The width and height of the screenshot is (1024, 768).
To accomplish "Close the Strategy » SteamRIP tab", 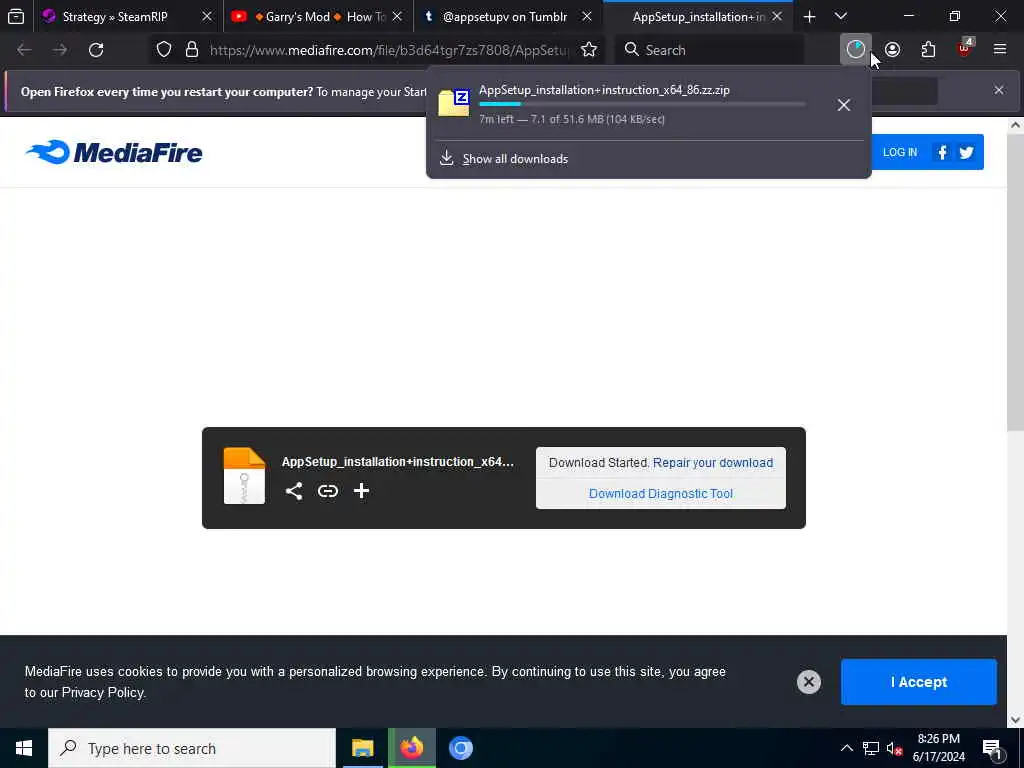I will point(207,16).
